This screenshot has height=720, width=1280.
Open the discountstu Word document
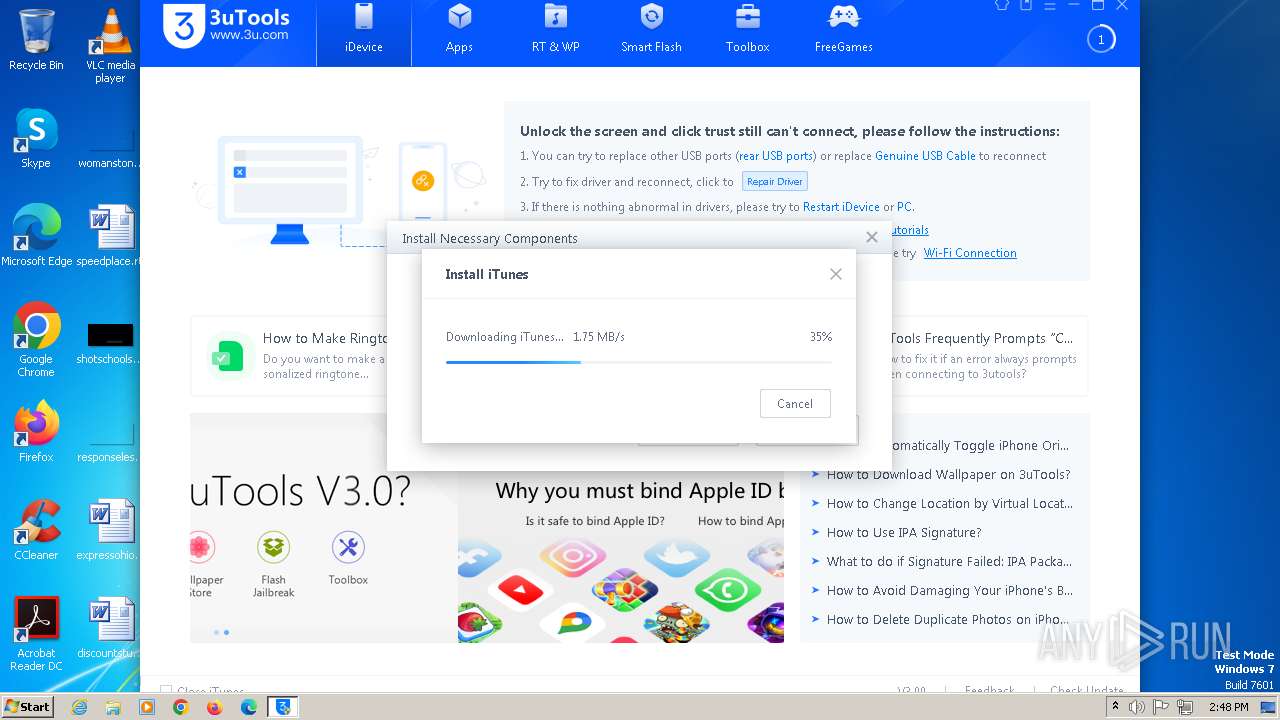[110, 628]
